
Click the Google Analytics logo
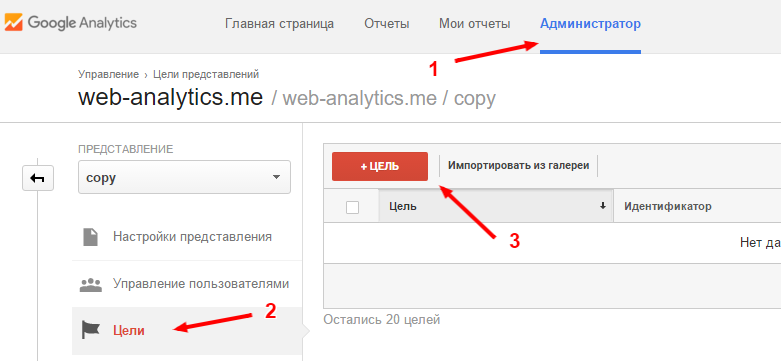pos(71,23)
